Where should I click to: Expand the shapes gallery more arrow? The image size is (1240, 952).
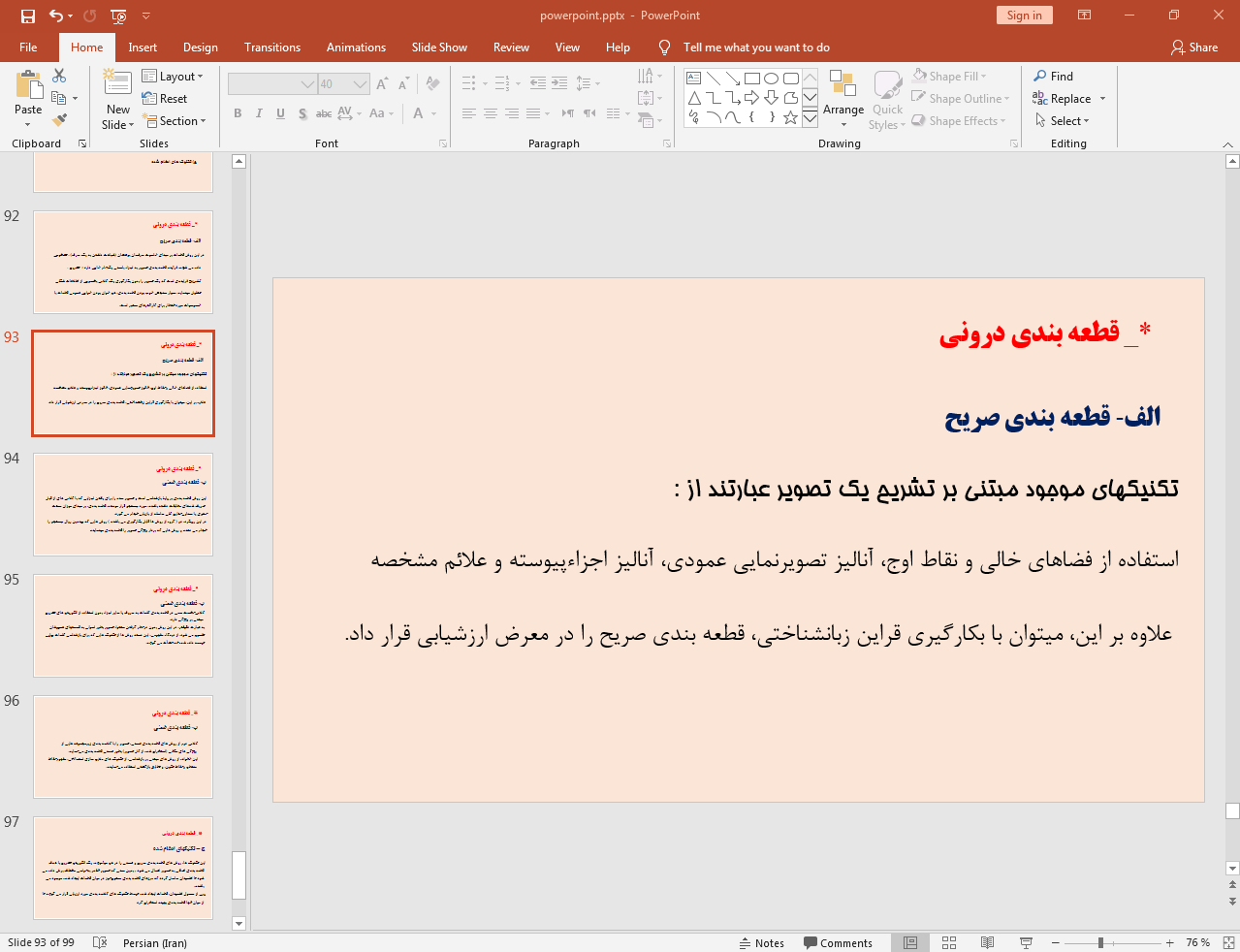(810, 117)
